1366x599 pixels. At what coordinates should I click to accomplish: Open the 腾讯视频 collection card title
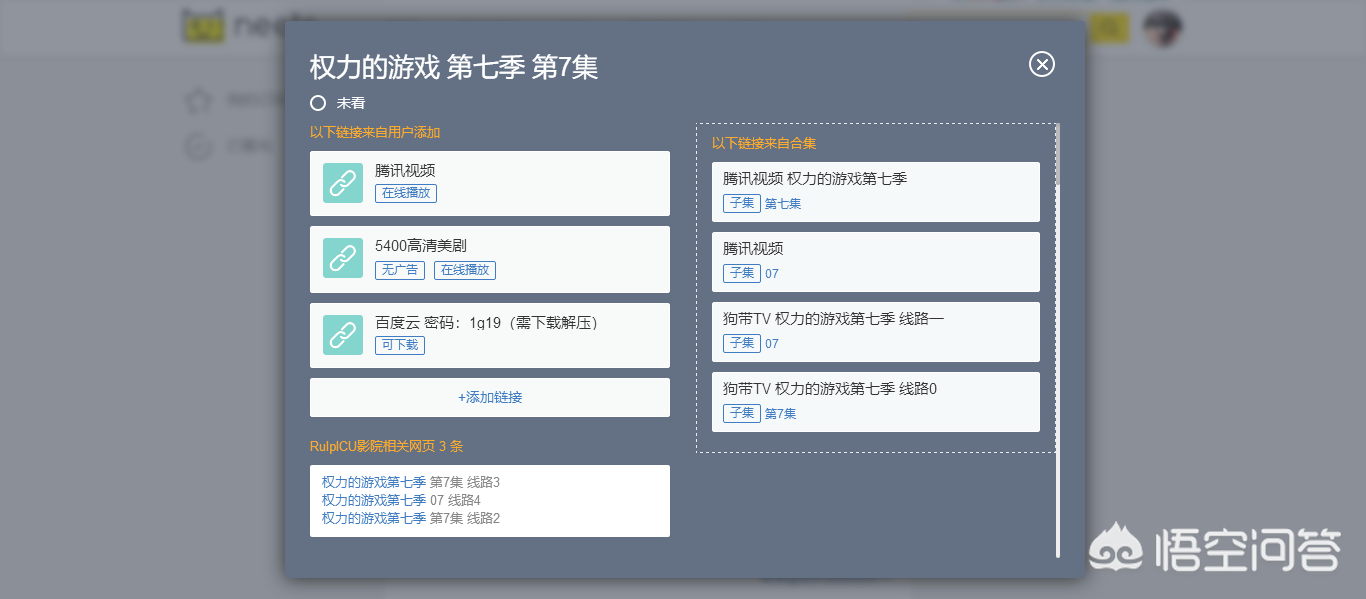point(753,249)
